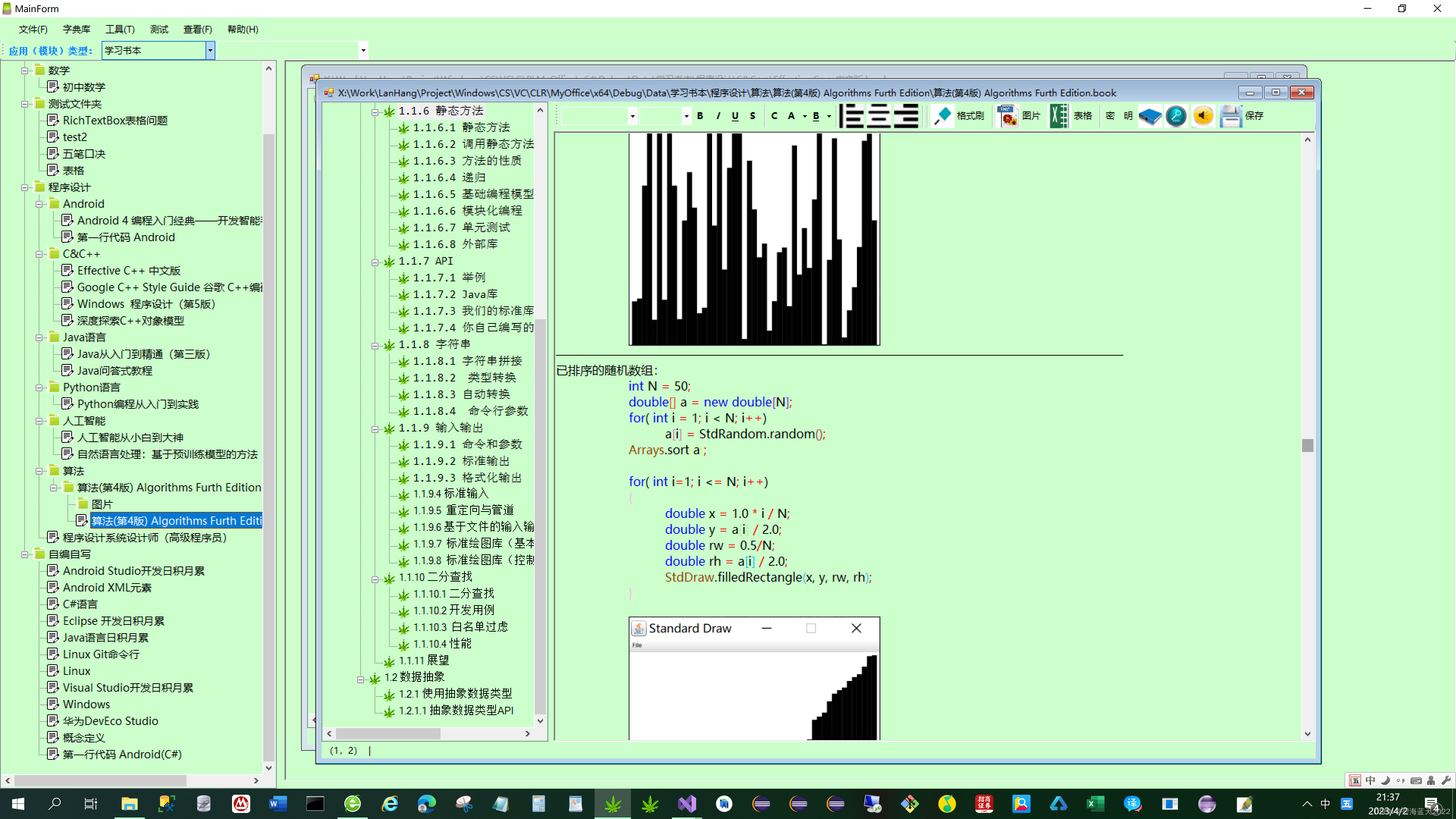Insert a picture with the 图片 icon
This screenshot has height=819, width=1456.
tap(1007, 116)
